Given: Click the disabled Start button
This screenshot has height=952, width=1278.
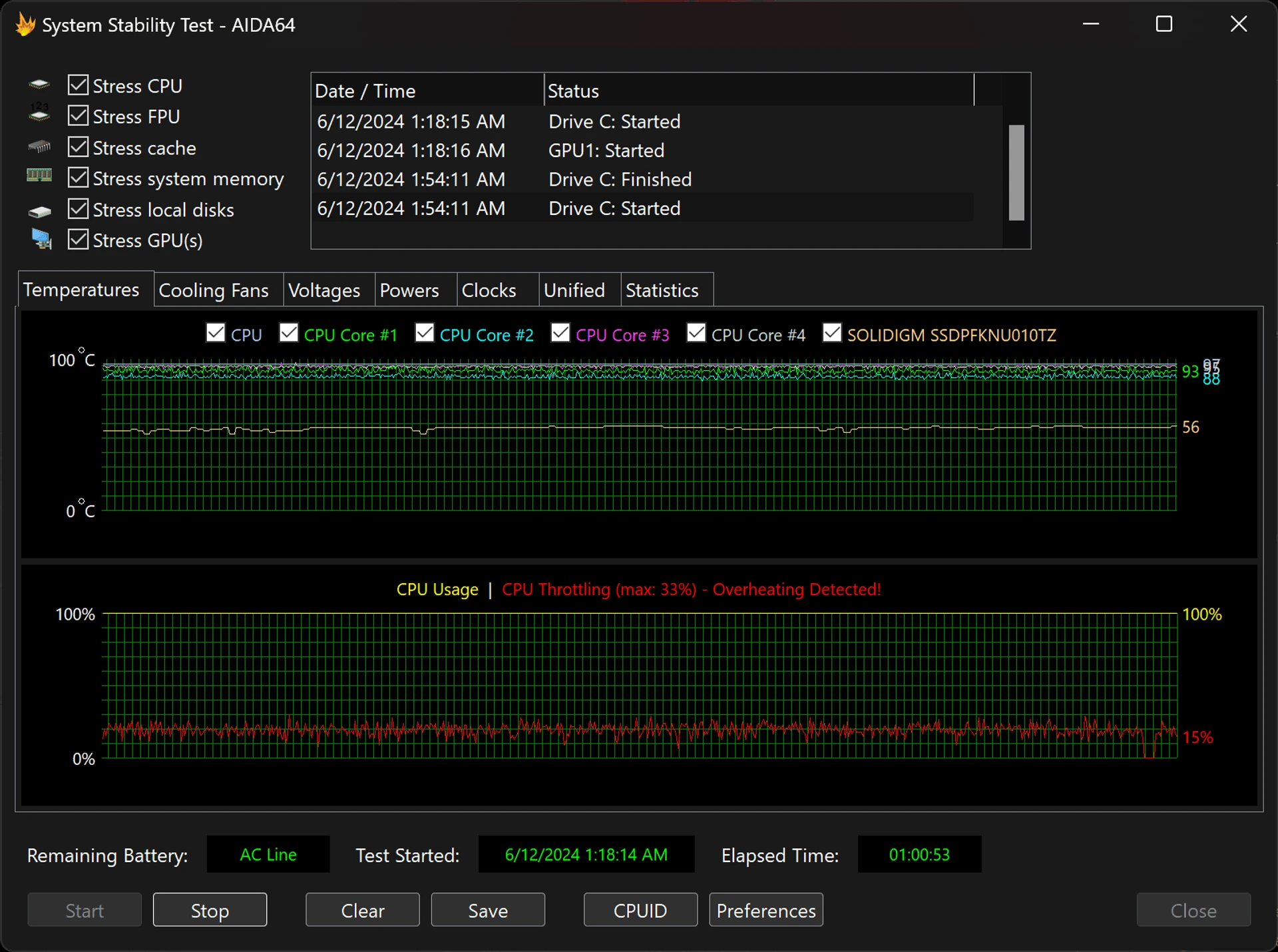Looking at the screenshot, I should 85,910.
